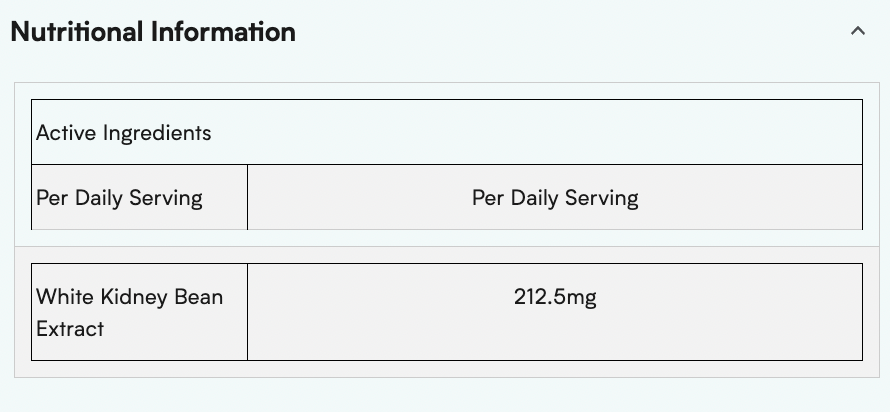Click Daily in the centered column header

coord(537,197)
